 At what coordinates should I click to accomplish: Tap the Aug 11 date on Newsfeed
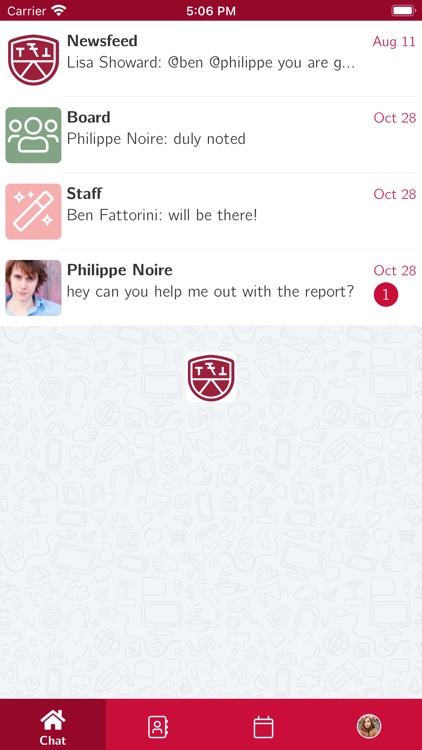click(x=394, y=42)
